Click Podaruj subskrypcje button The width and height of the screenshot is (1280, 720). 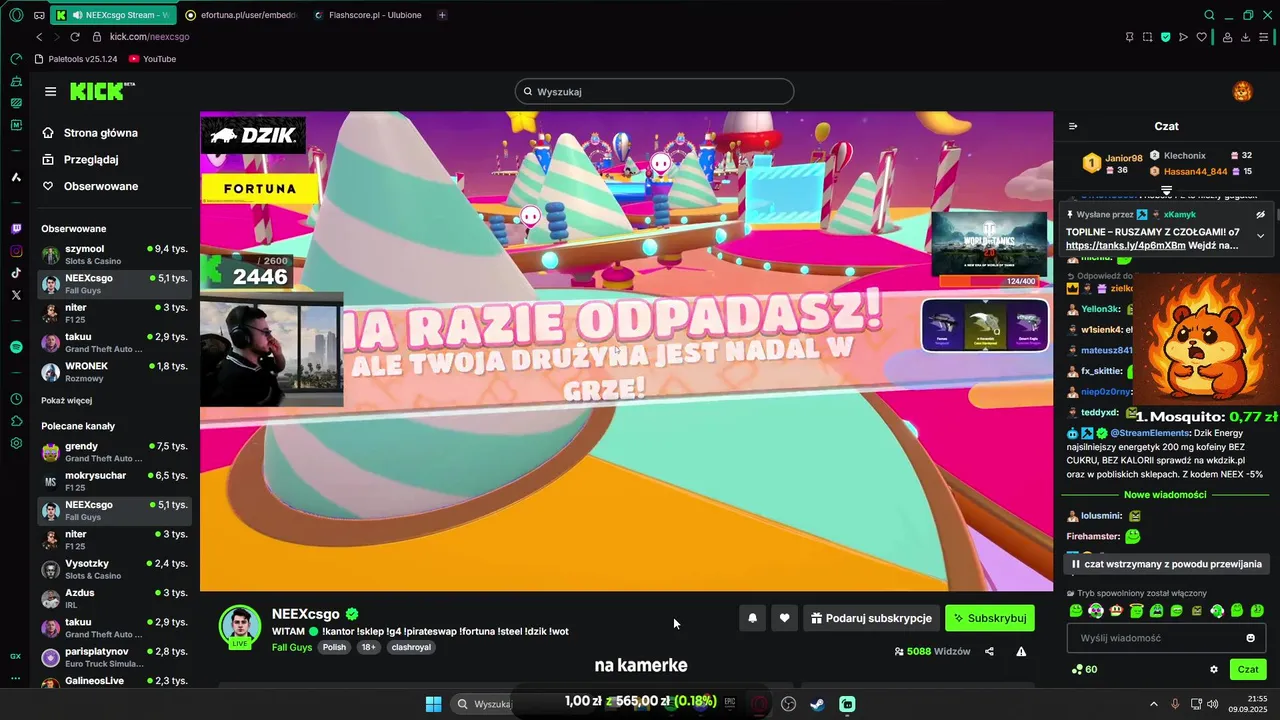pos(871,618)
